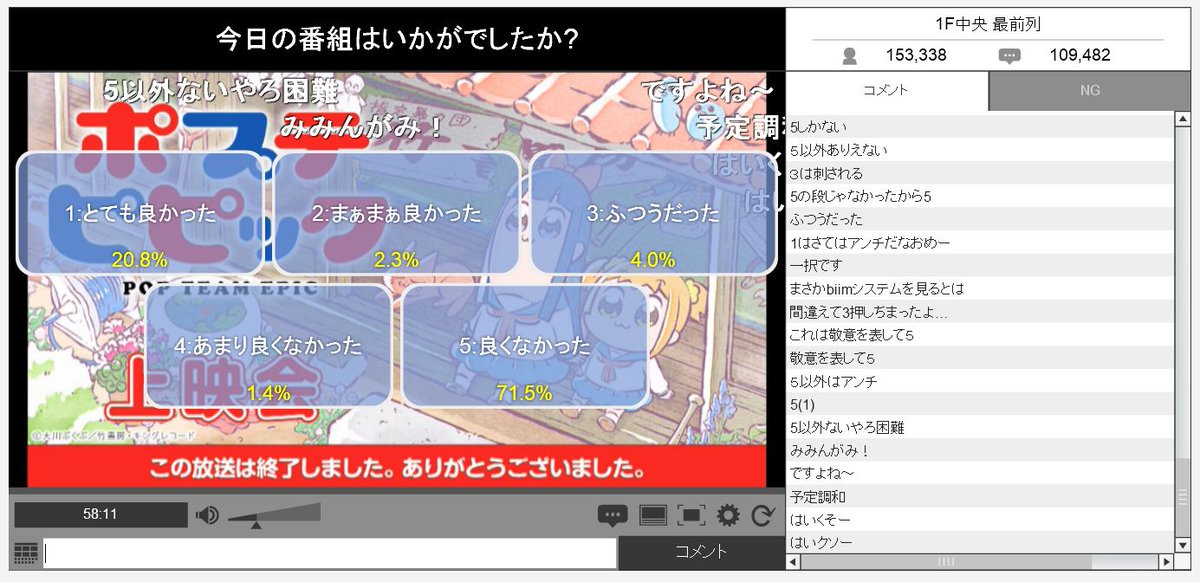Click the 58:11 elapsed time display
This screenshot has width=1200, height=582.
click(100, 515)
